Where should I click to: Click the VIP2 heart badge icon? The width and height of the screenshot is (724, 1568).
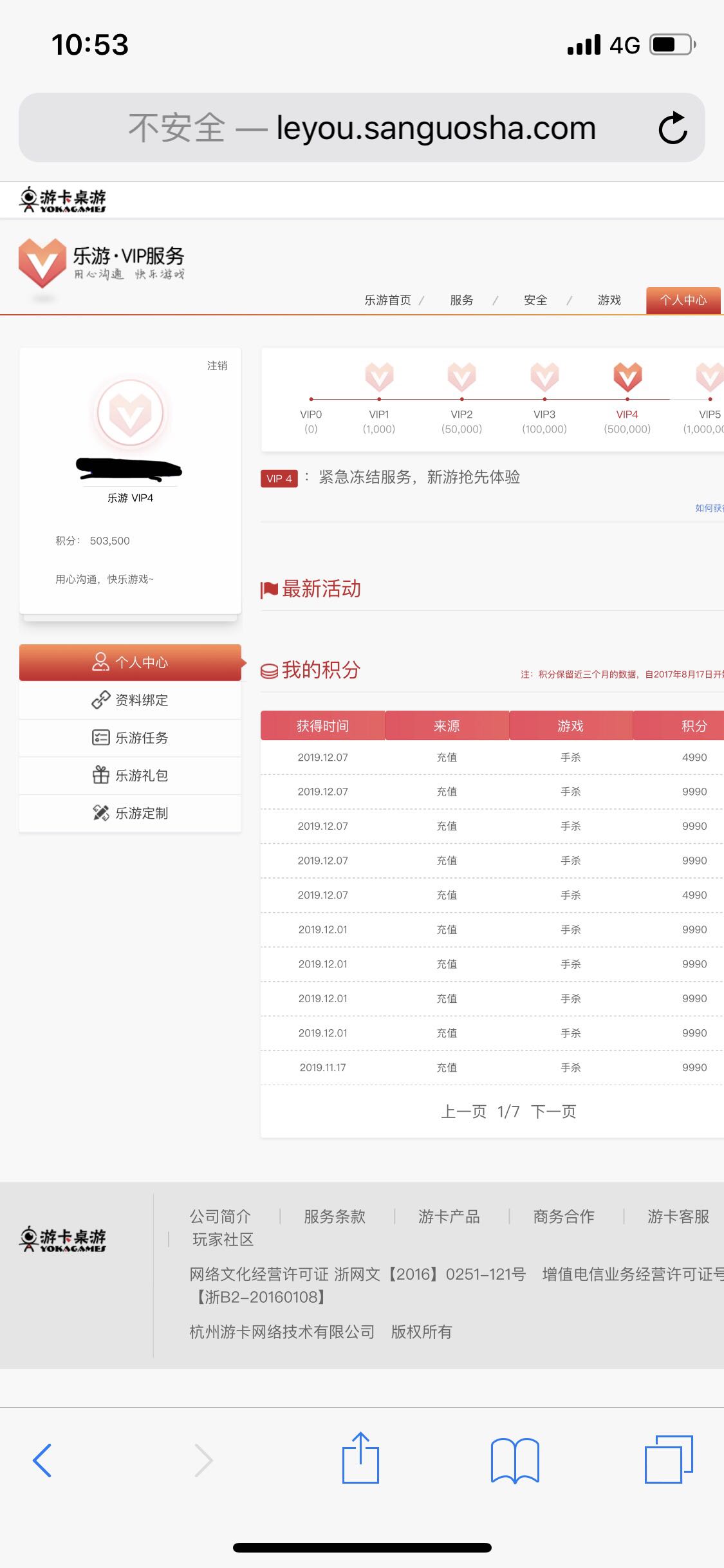pyautogui.click(x=461, y=377)
